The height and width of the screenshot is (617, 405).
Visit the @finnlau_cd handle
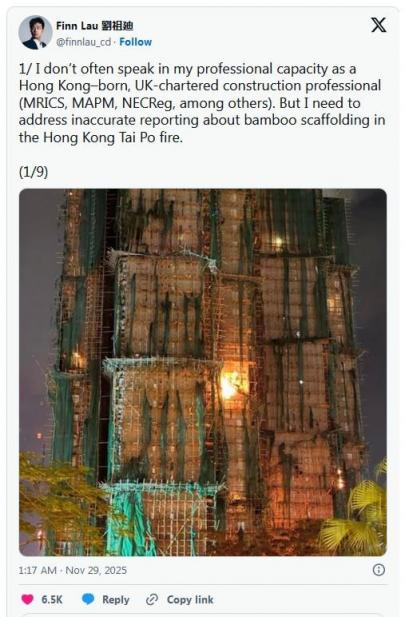click(x=83, y=42)
